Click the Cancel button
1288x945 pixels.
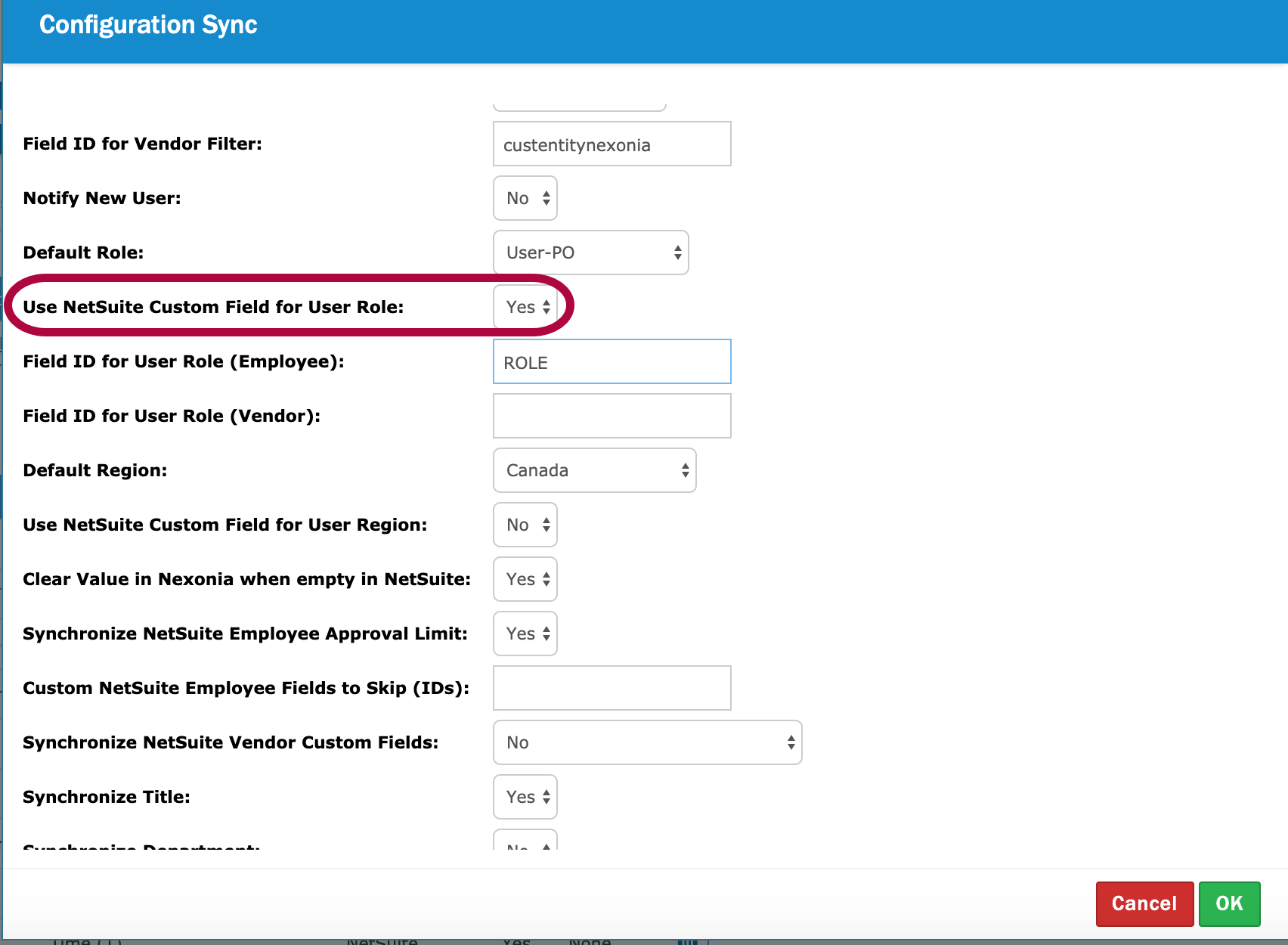(x=1144, y=903)
